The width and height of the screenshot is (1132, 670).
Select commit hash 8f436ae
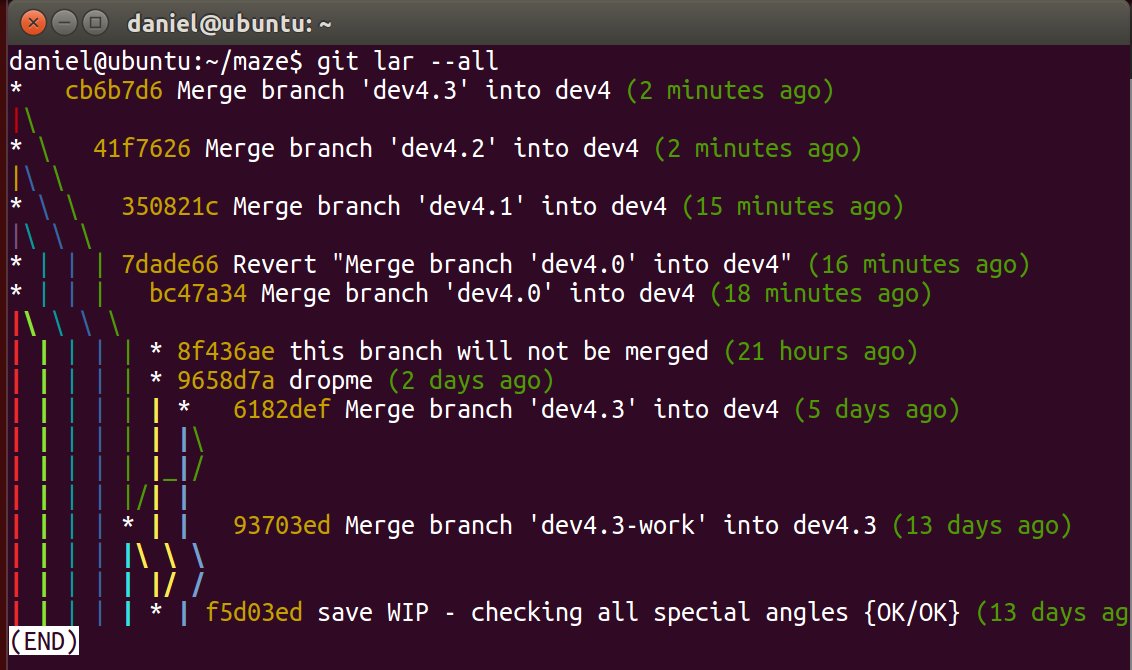click(x=226, y=351)
